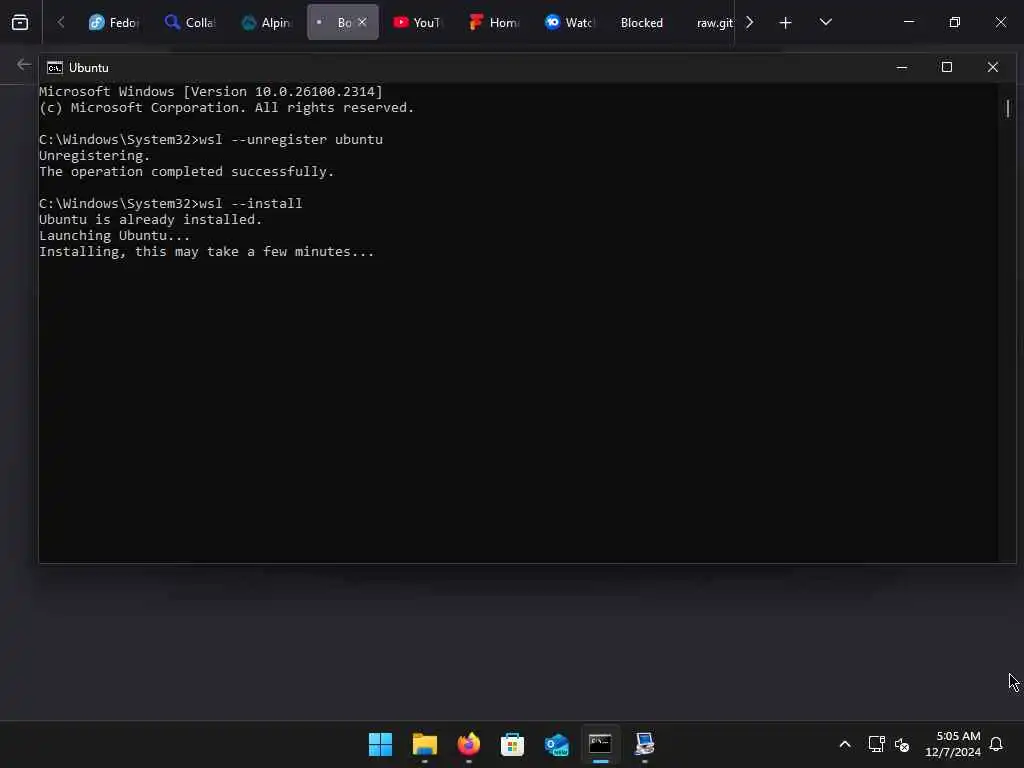Viewport: 1024px width, 768px height.
Task: Switch to the Watch browser tab
Action: coord(570,22)
